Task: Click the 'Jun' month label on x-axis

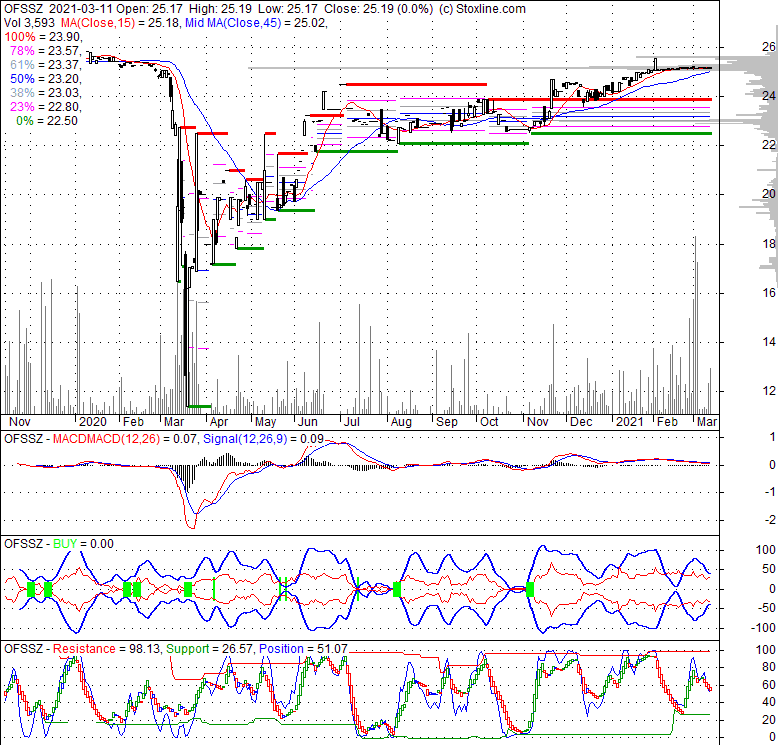Action: [x=307, y=422]
